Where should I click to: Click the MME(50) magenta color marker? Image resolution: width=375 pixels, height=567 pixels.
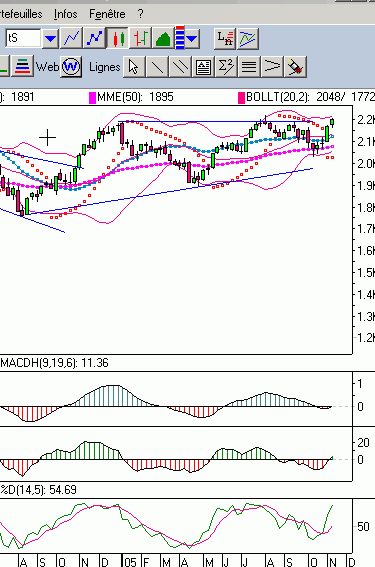pos(92,98)
